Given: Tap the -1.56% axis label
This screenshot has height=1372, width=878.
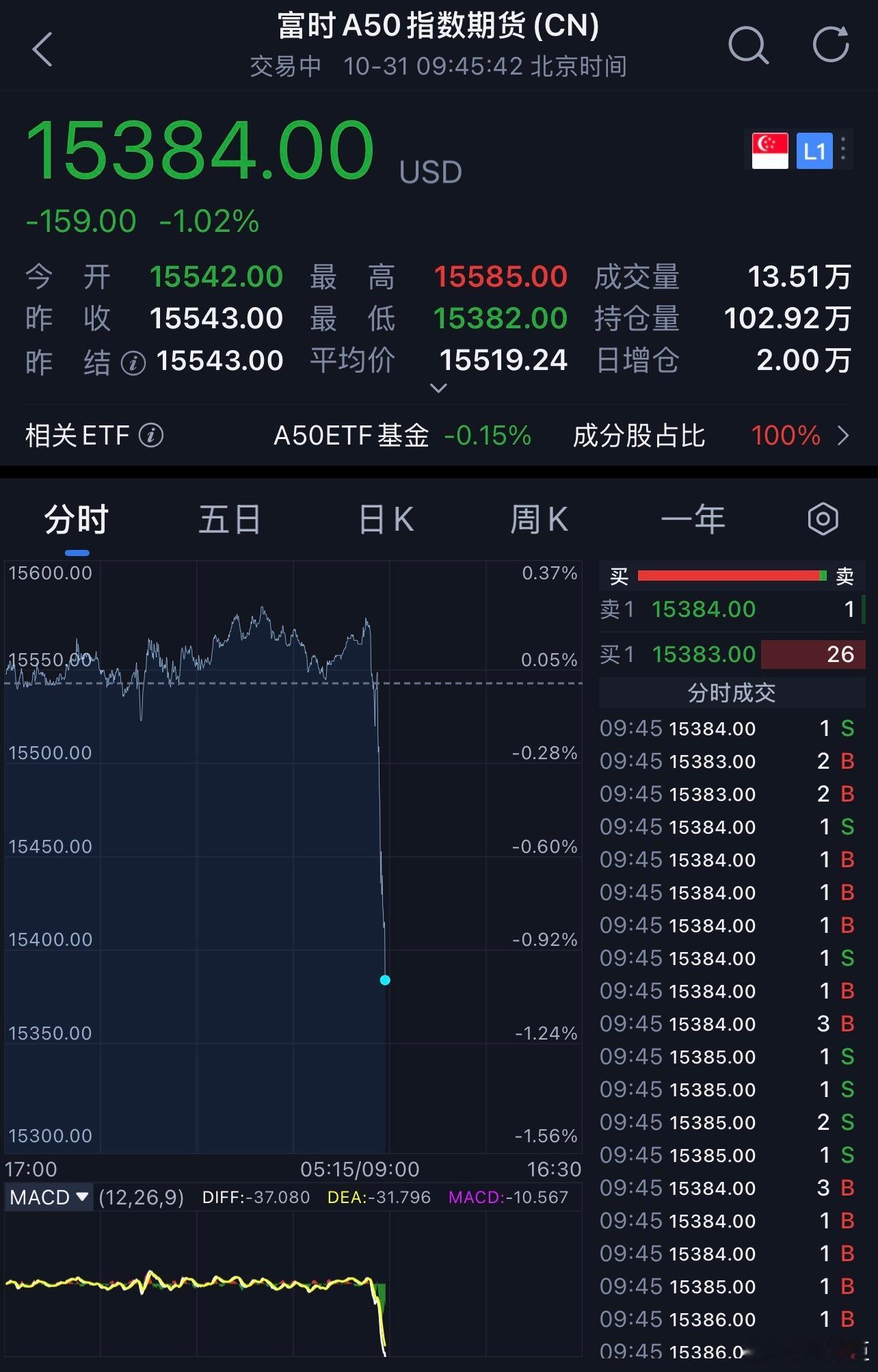Looking at the screenshot, I should pos(546,1136).
